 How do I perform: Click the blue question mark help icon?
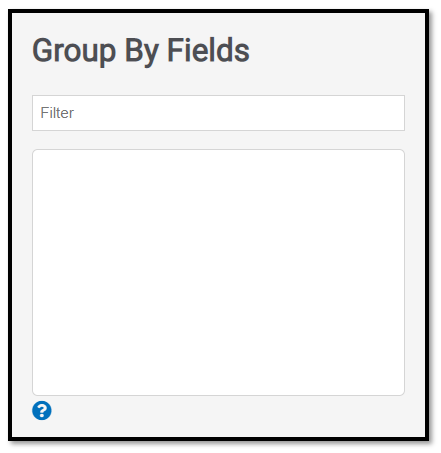coord(42,410)
